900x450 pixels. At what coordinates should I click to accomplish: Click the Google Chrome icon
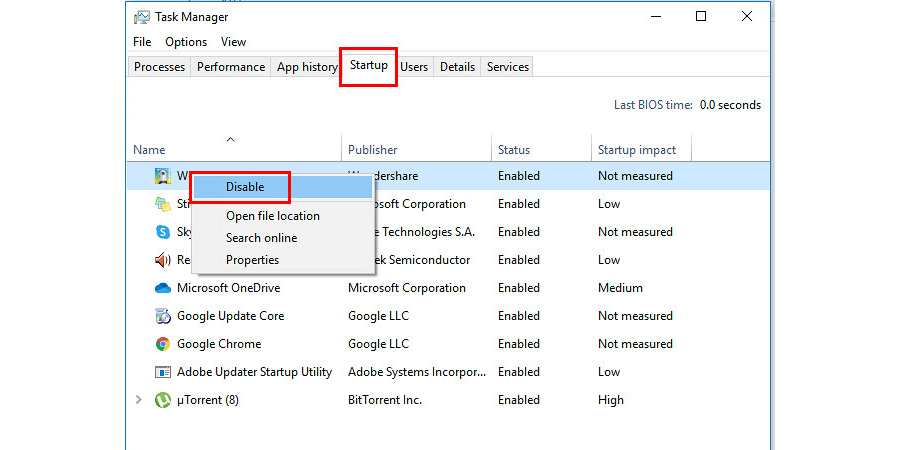tap(163, 344)
